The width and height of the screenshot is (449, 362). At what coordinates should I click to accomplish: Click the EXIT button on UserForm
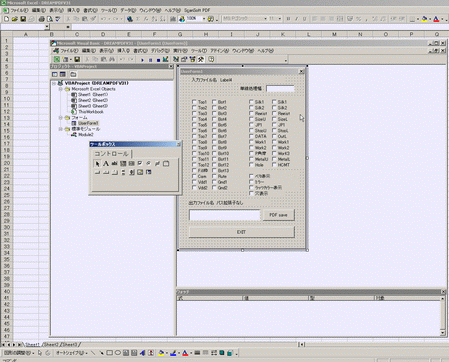242,232
